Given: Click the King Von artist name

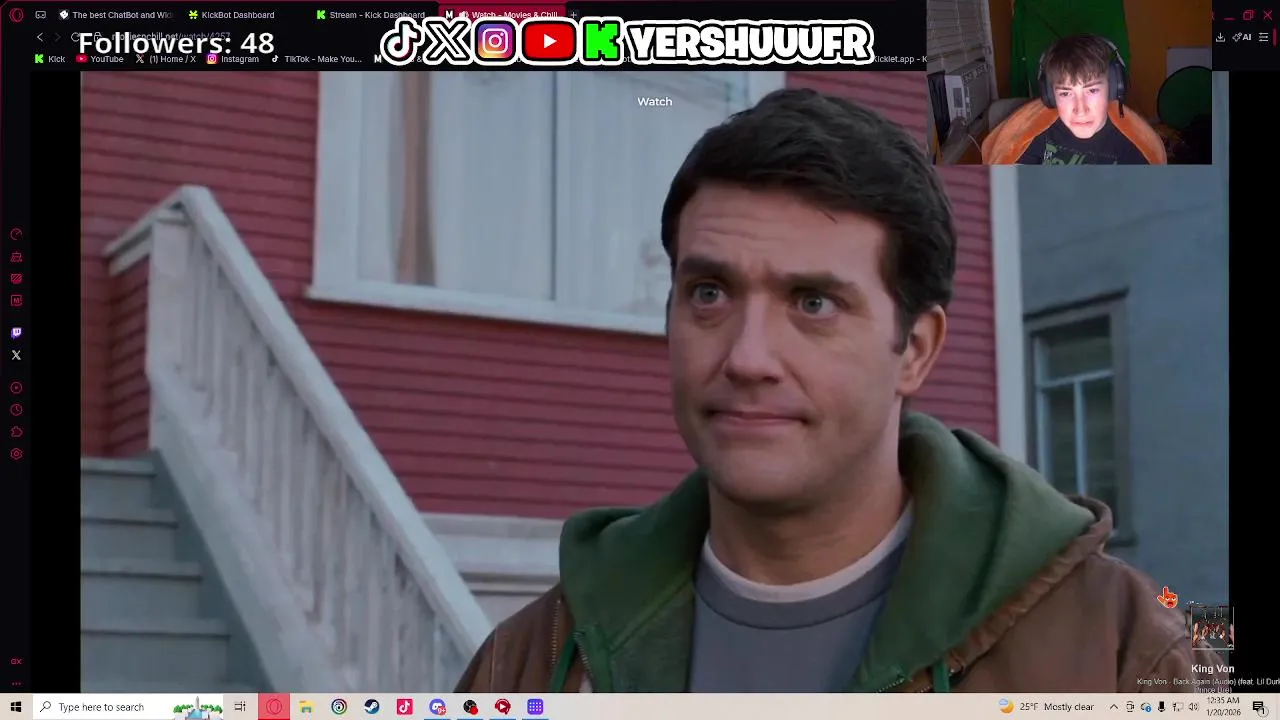Looking at the screenshot, I should 1212,669.
